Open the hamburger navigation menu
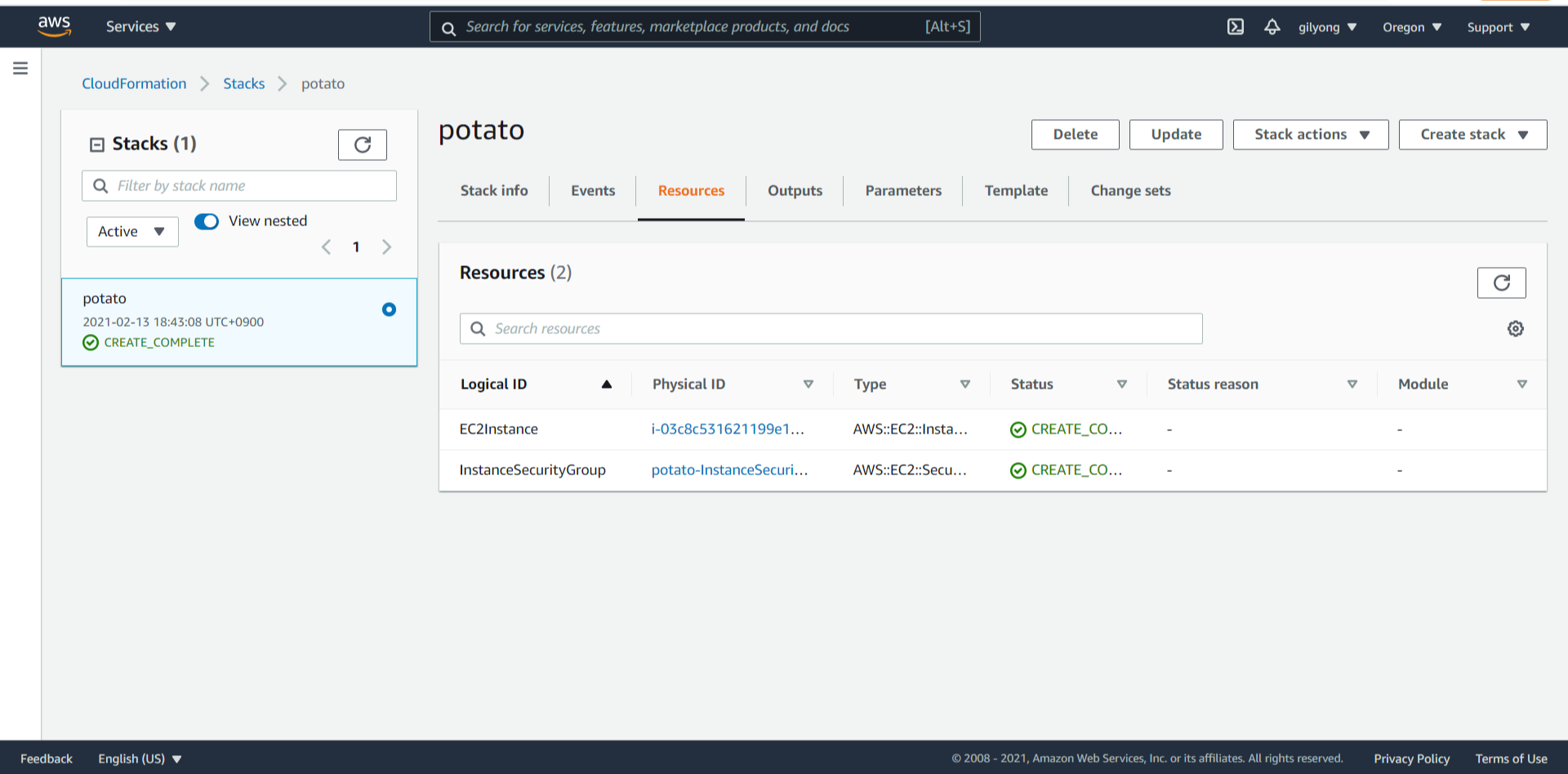 (20, 69)
